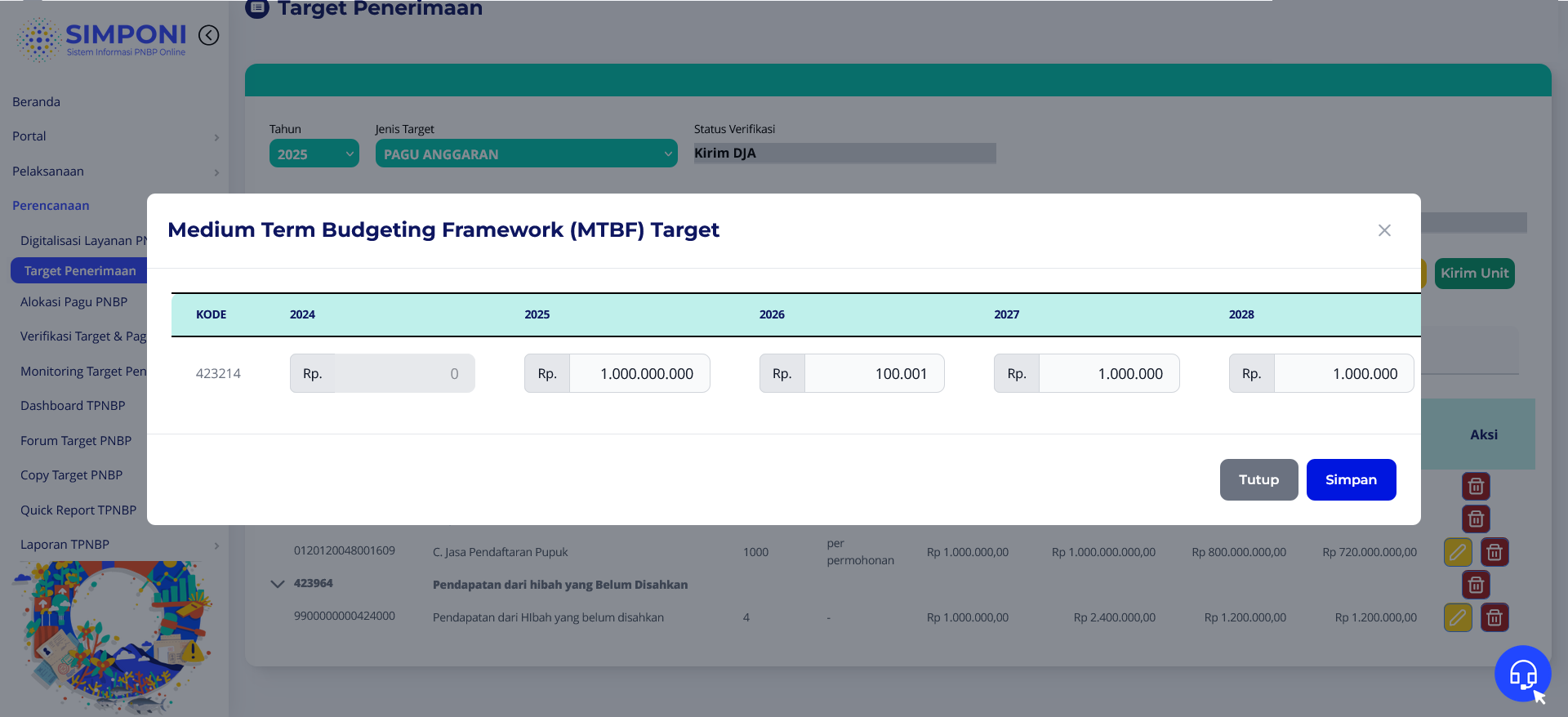
Task: Click edit pencil for Pendapatan dari Hibah row
Action: (1458, 617)
